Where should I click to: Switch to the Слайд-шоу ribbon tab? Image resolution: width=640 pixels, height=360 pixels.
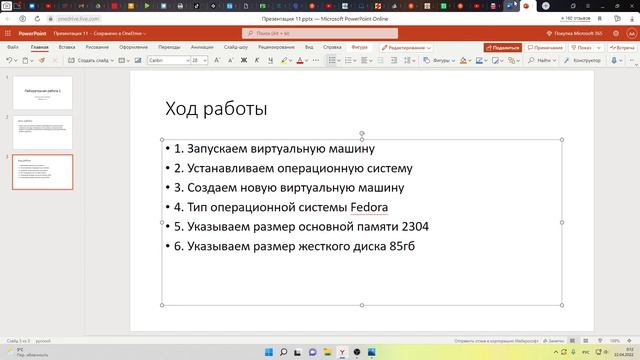click(236, 47)
